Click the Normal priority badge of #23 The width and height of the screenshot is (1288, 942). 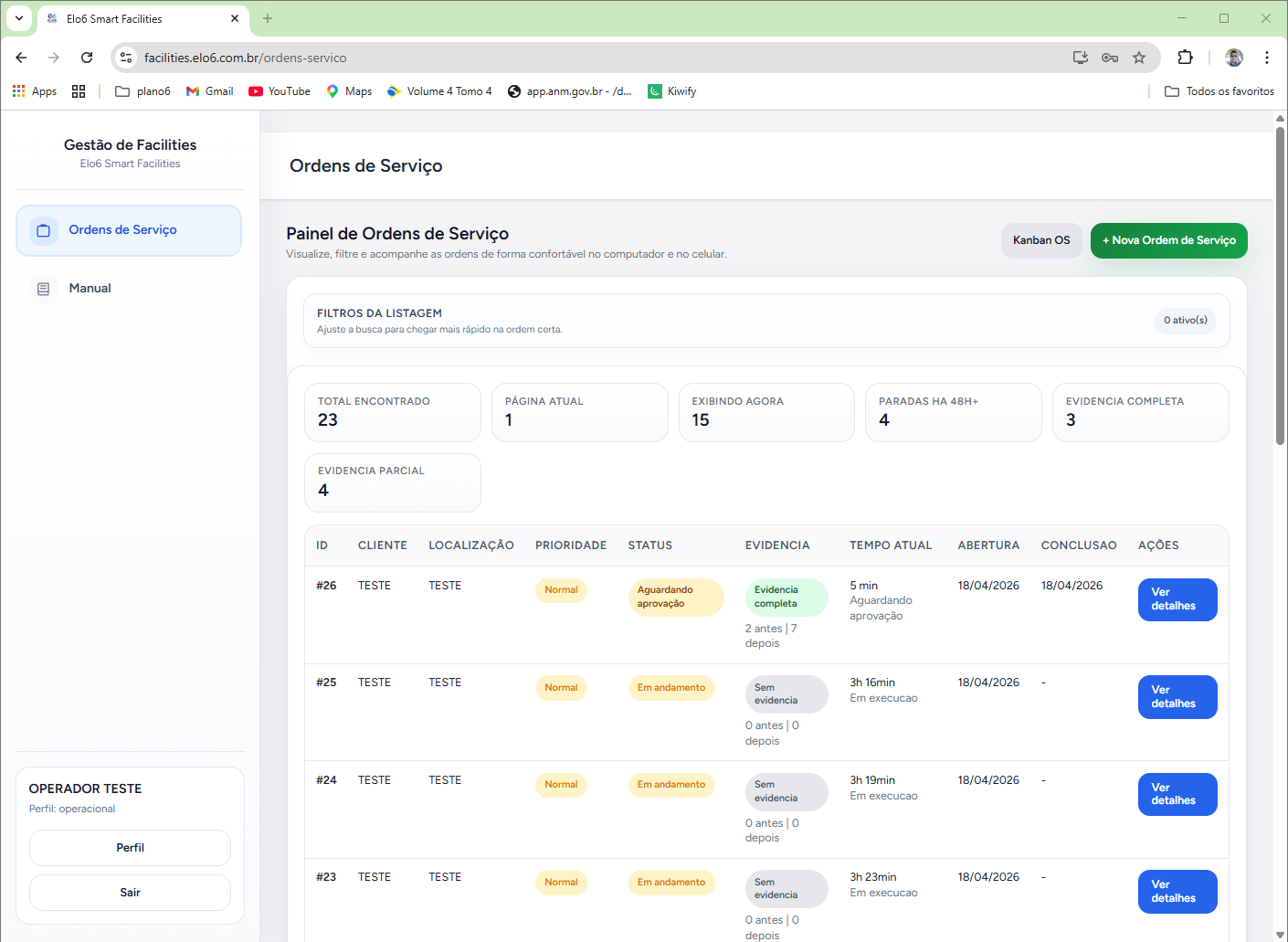[561, 883]
